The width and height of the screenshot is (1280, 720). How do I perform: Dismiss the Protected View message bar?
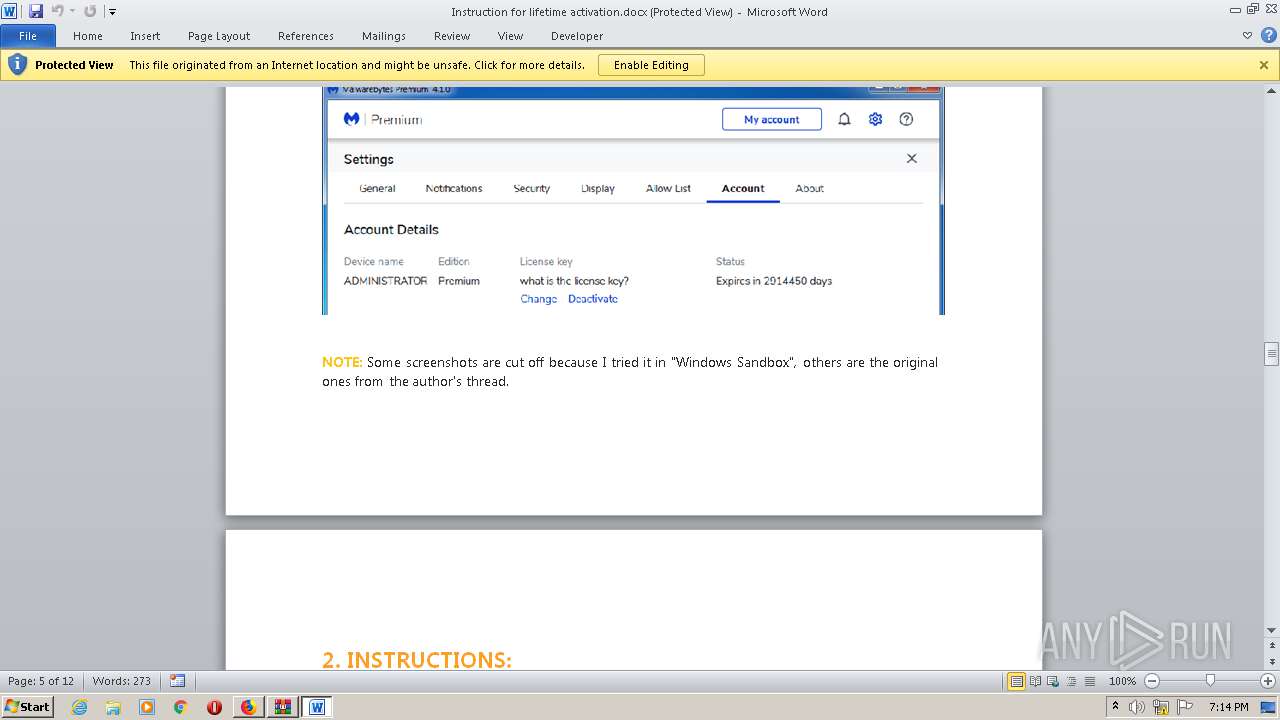(1264, 65)
